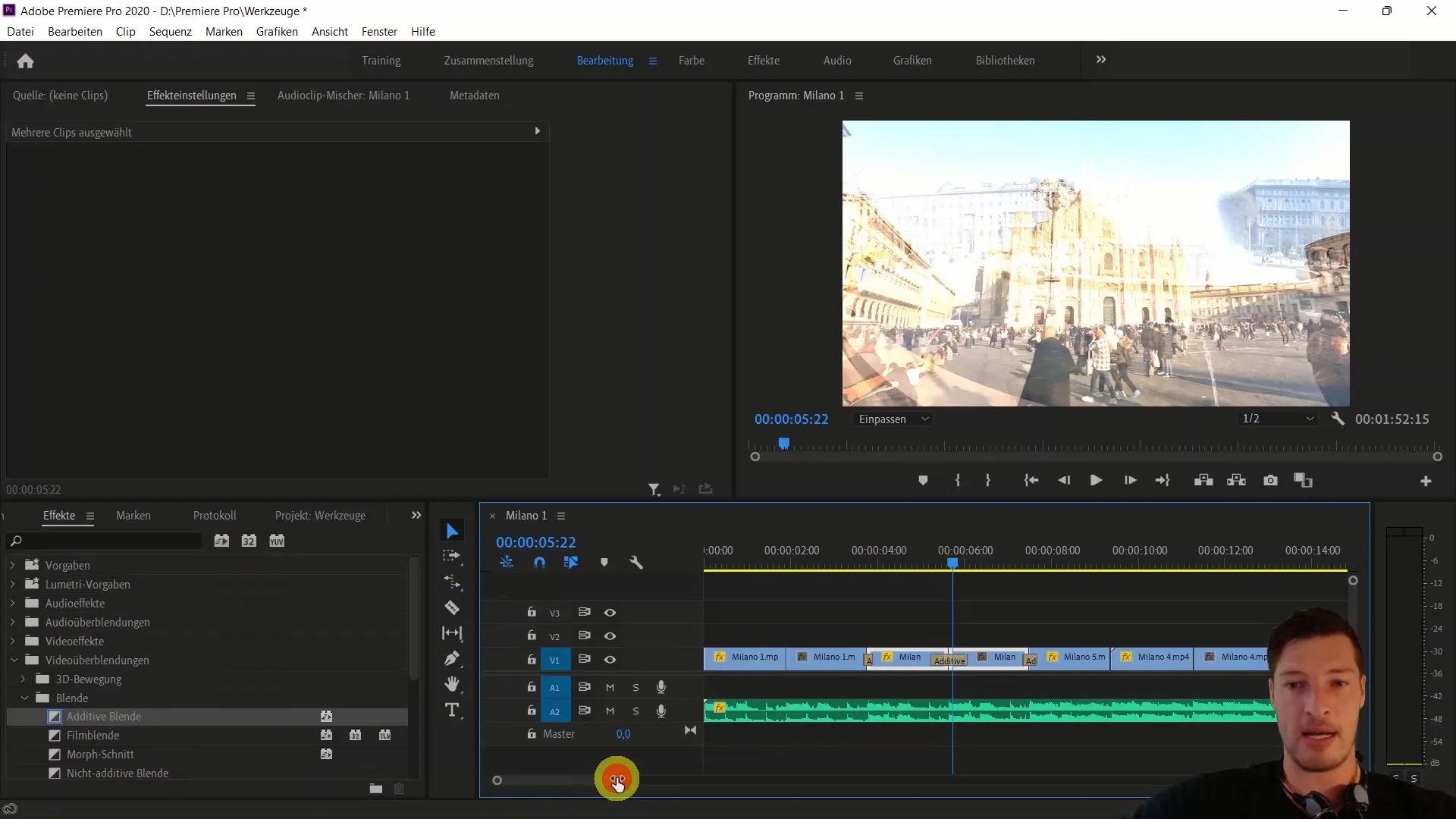The width and height of the screenshot is (1456, 819).
Task: Open the Metadaten tab
Action: pyautogui.click(x=474, y=96)
